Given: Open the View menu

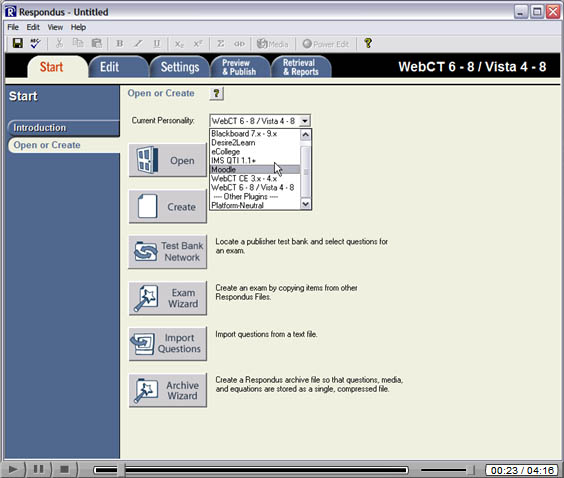Looking at the screenshot, I should pyautogui.click(x=55, y=27).
